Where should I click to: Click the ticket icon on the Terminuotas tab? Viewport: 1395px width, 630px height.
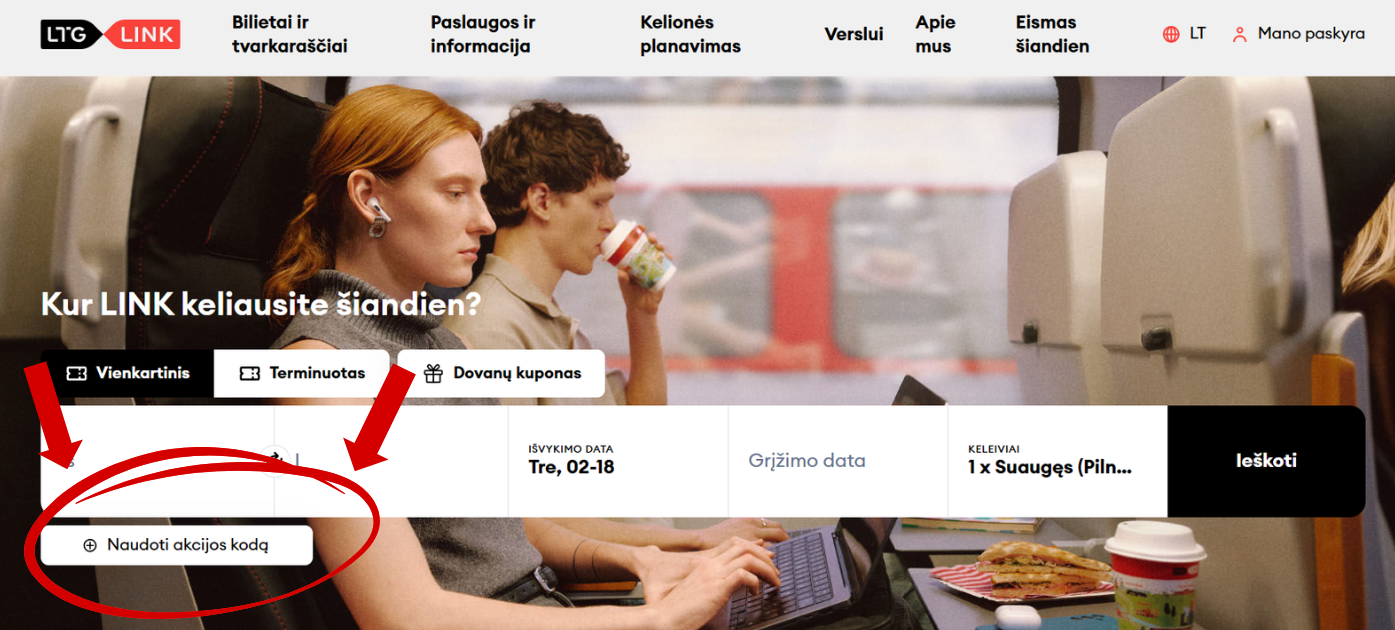(250, 373)
